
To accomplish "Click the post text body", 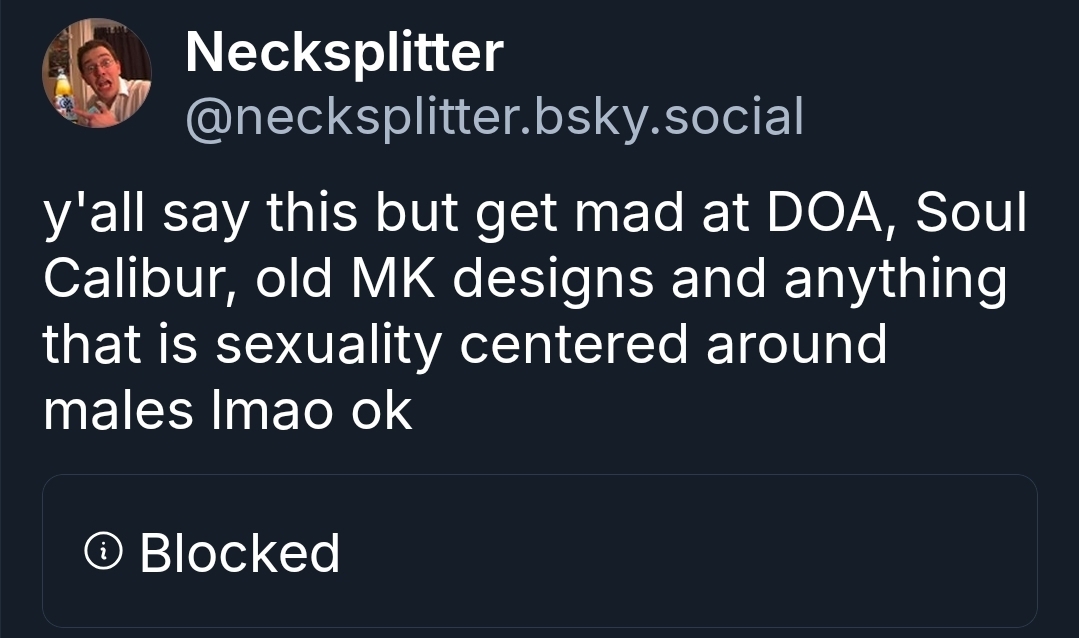I will [520, 312].
